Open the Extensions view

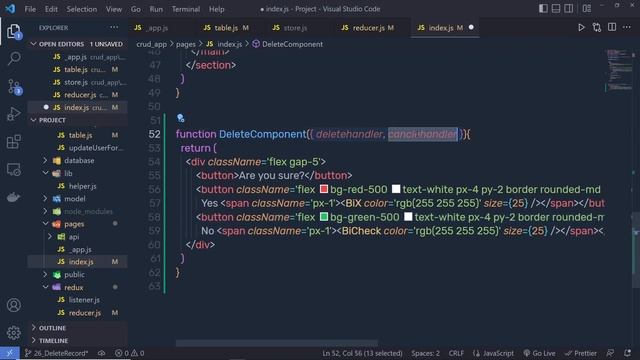(x=13, y=142)
